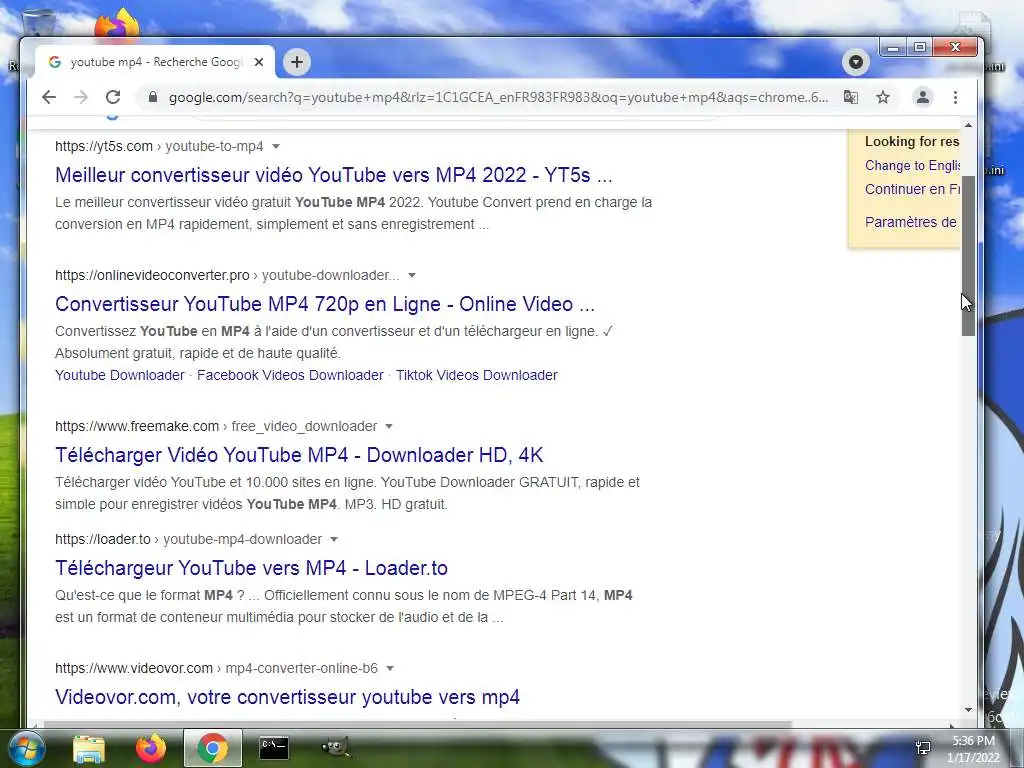Open Téléchargeur YouTube vers MP4 Loader.to result
The image size is (1024, 768).
click(251, 568)
